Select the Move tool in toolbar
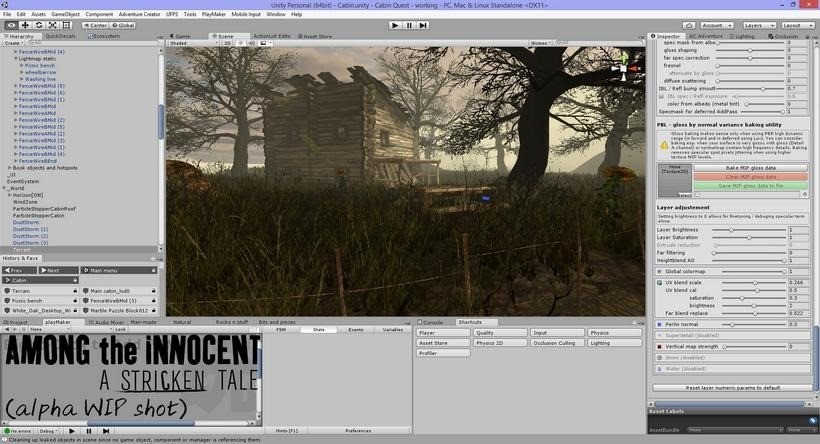The image size is (820, 444). pyautogui.click(x=25, y=25)
